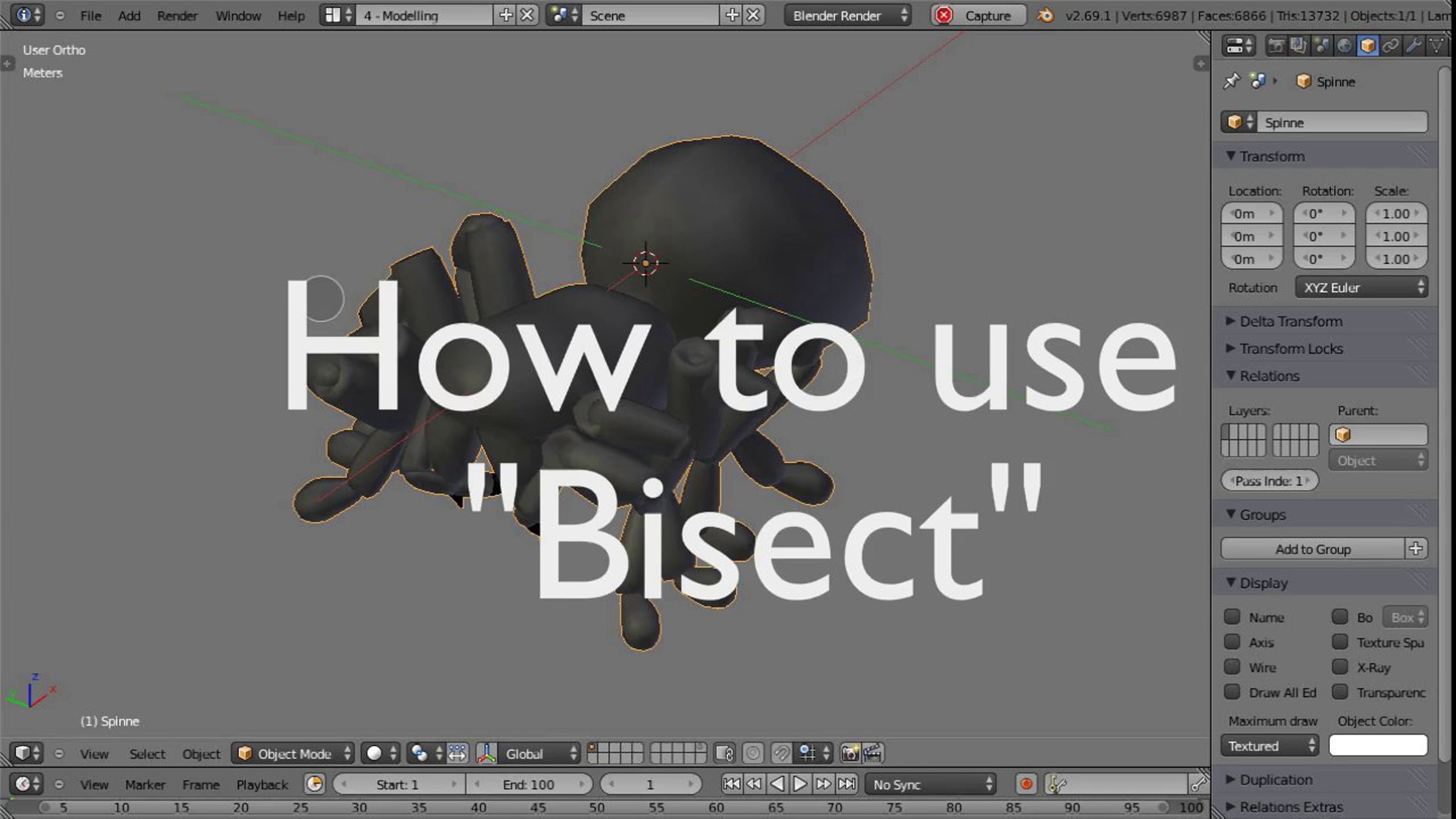Open the Render properties camera tab
1456x819 pixels.
(1276, 45)
